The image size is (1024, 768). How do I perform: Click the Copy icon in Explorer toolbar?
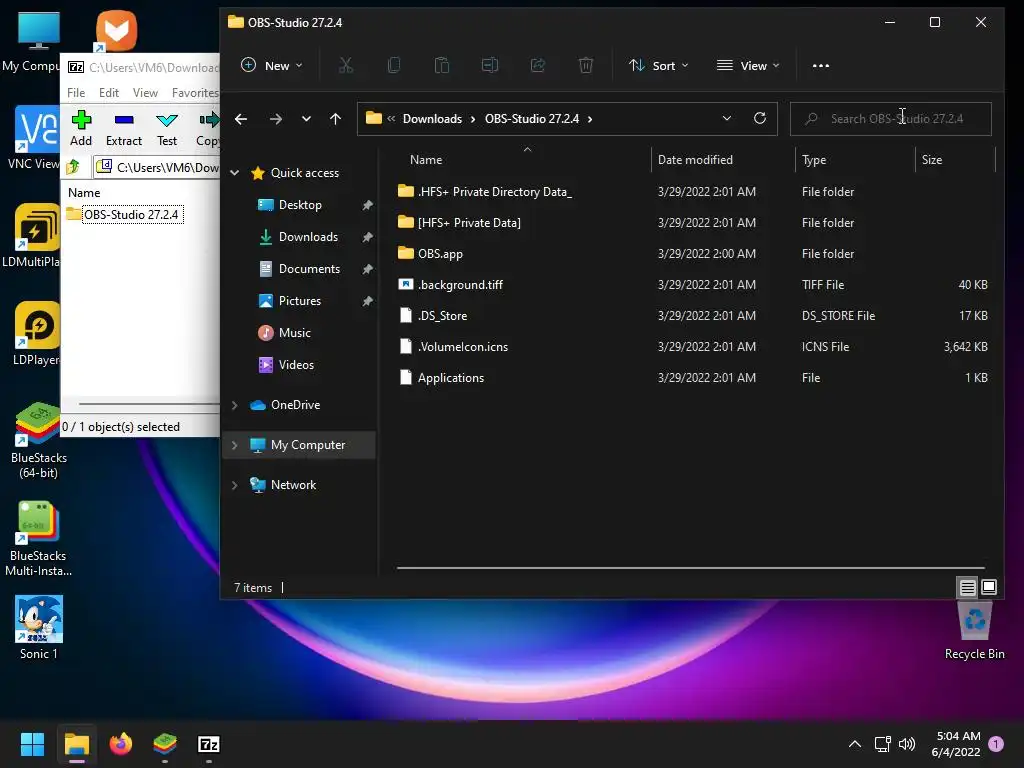(x=394, y=65)
